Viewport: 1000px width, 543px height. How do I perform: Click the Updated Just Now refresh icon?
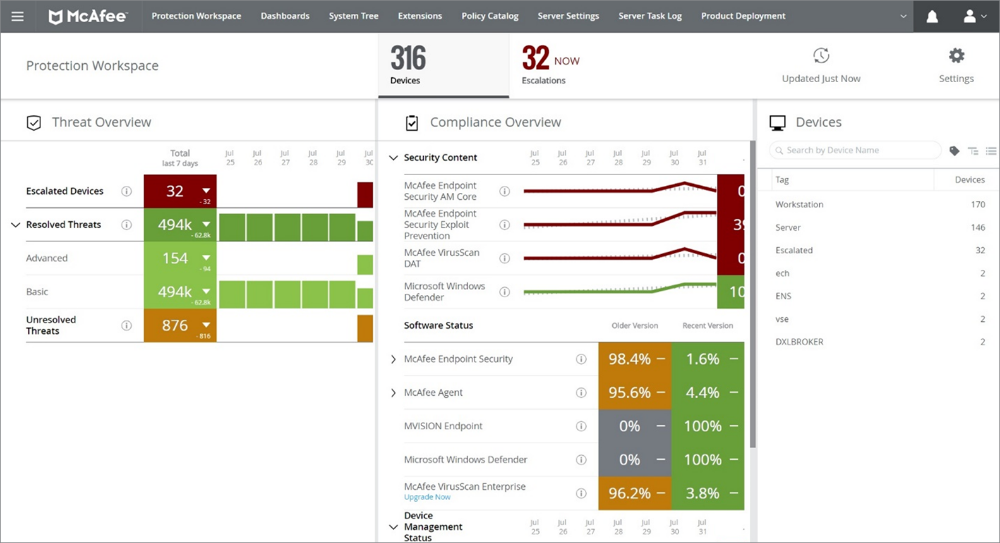click(821, 56)
